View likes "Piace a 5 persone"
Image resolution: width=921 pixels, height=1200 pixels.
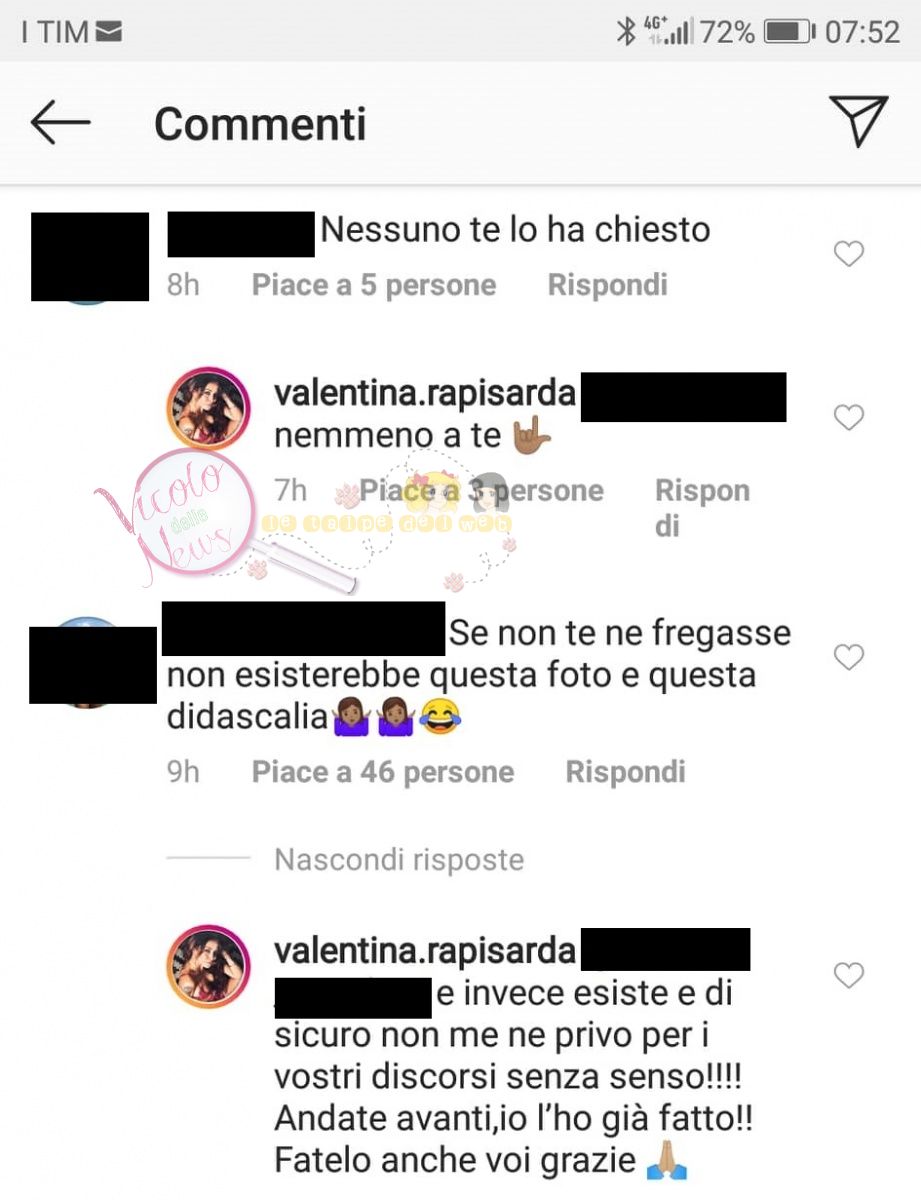point(374,285)
